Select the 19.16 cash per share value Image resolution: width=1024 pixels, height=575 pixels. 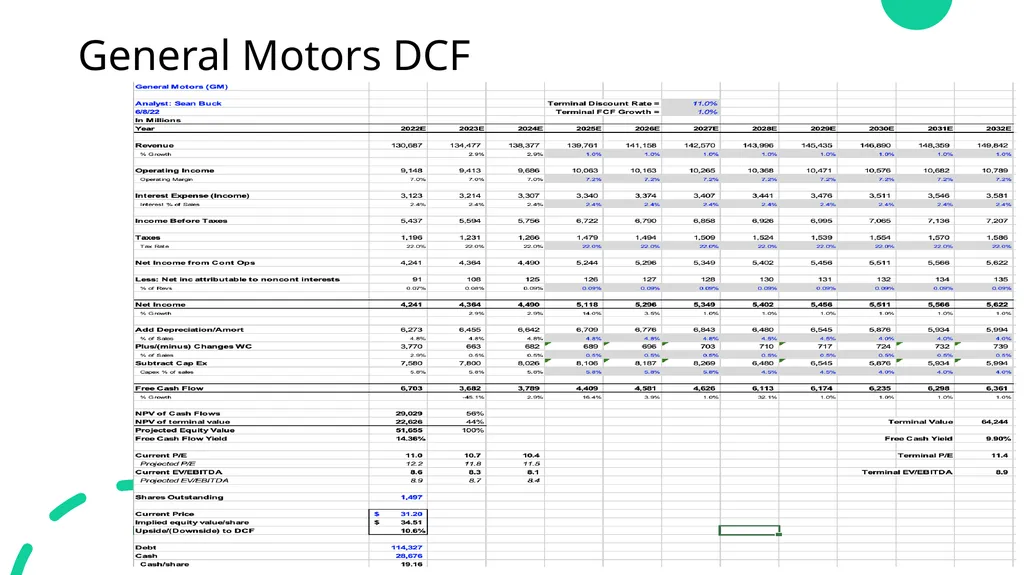pyautogui.click(x=411, y=564)
